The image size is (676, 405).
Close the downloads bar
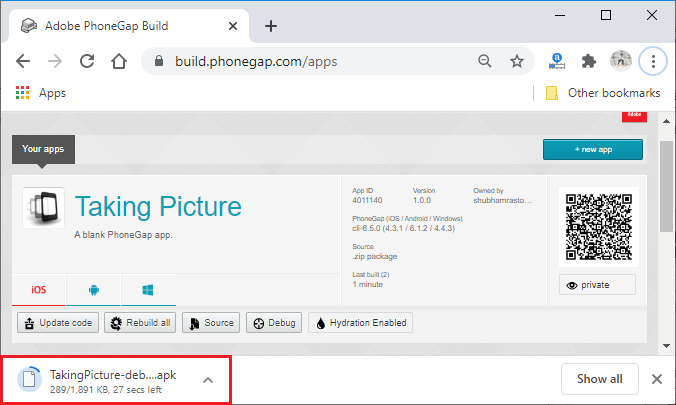pos(657,379)
